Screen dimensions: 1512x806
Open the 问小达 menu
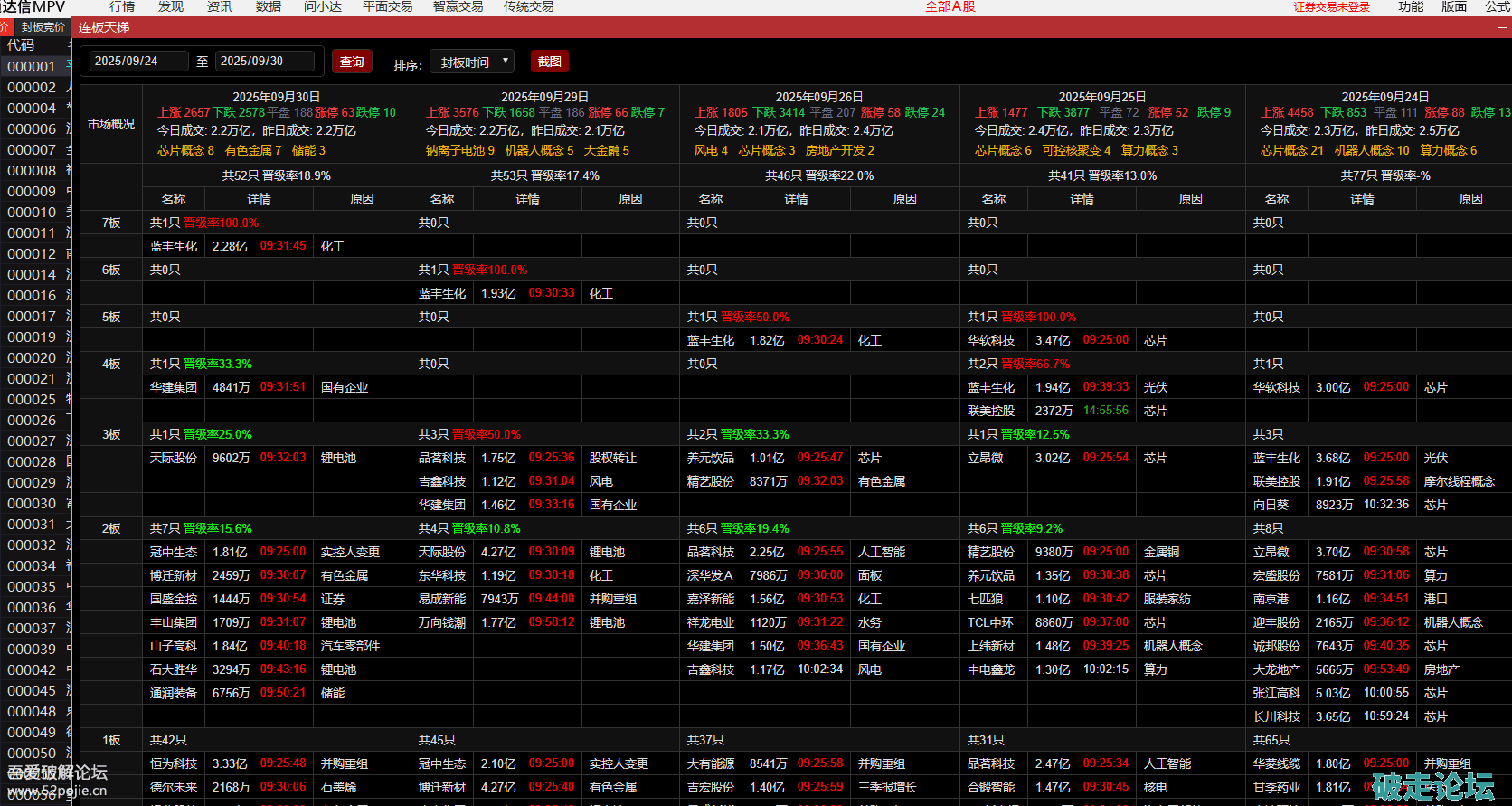pyautogui.click(x=322, y=6)
